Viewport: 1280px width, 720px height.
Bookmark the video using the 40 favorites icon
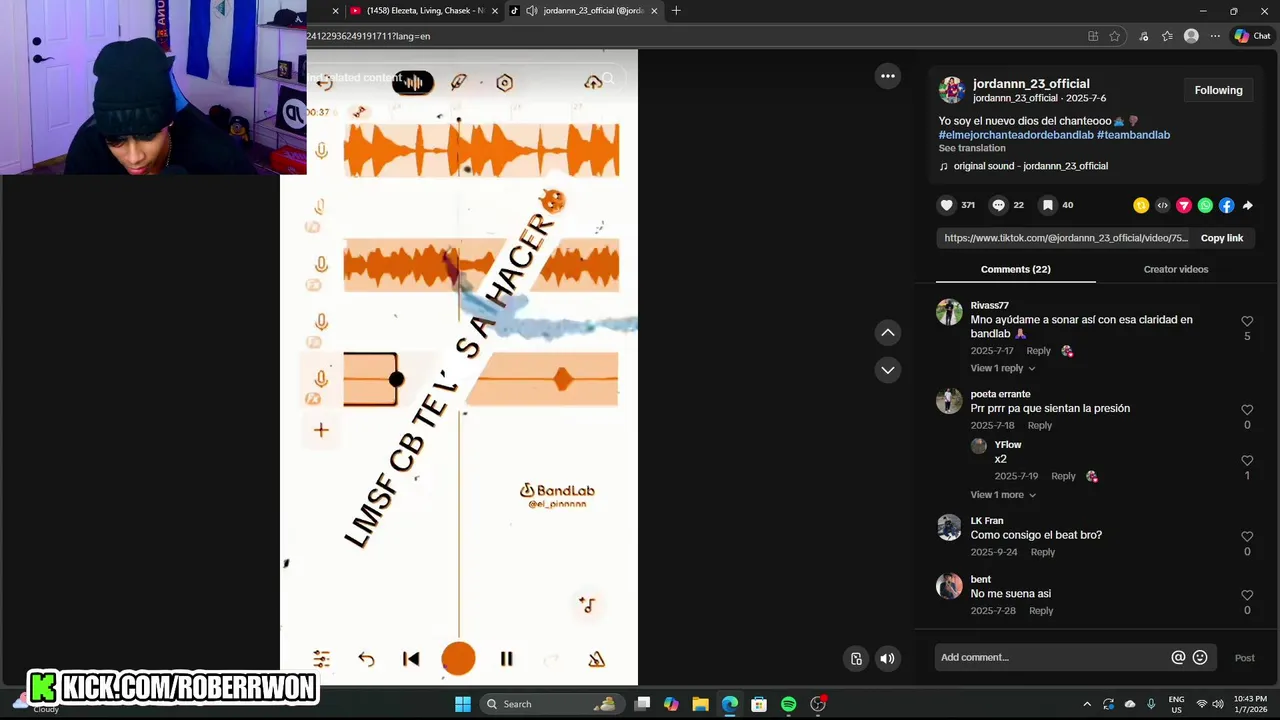click(1047, 205)
